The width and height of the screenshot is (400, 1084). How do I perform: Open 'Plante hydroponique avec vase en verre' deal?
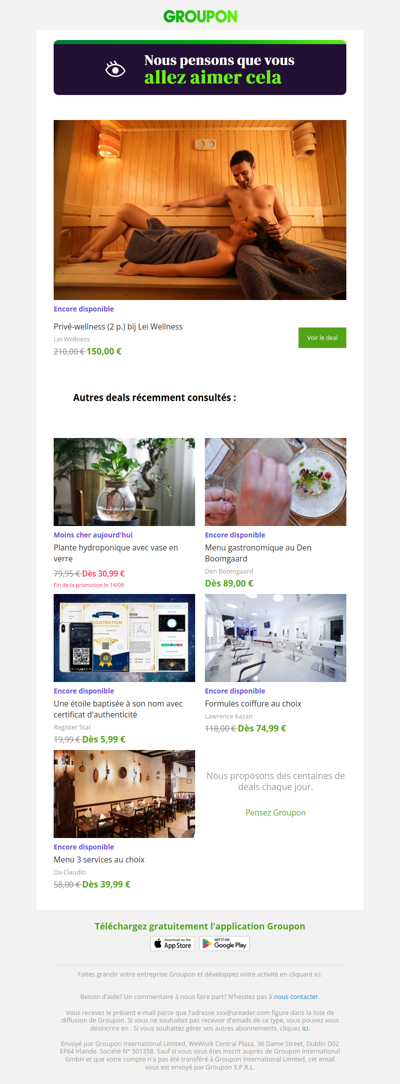point(116,553)
